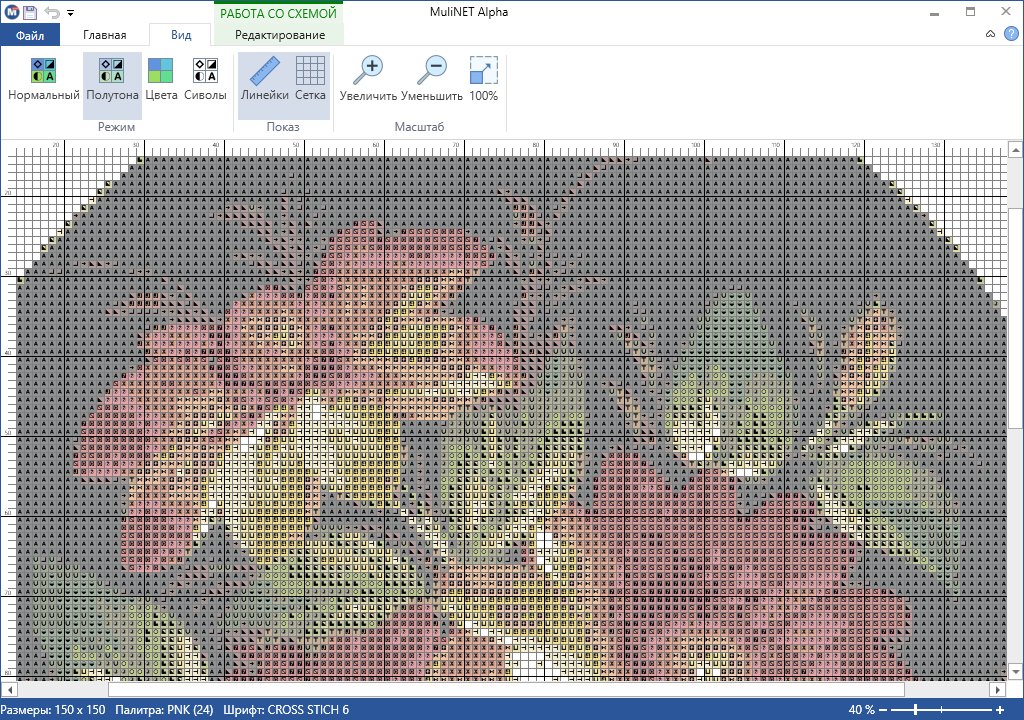
Task: Click the horizontal scrollbar right arrow
Action: (998, 689)
